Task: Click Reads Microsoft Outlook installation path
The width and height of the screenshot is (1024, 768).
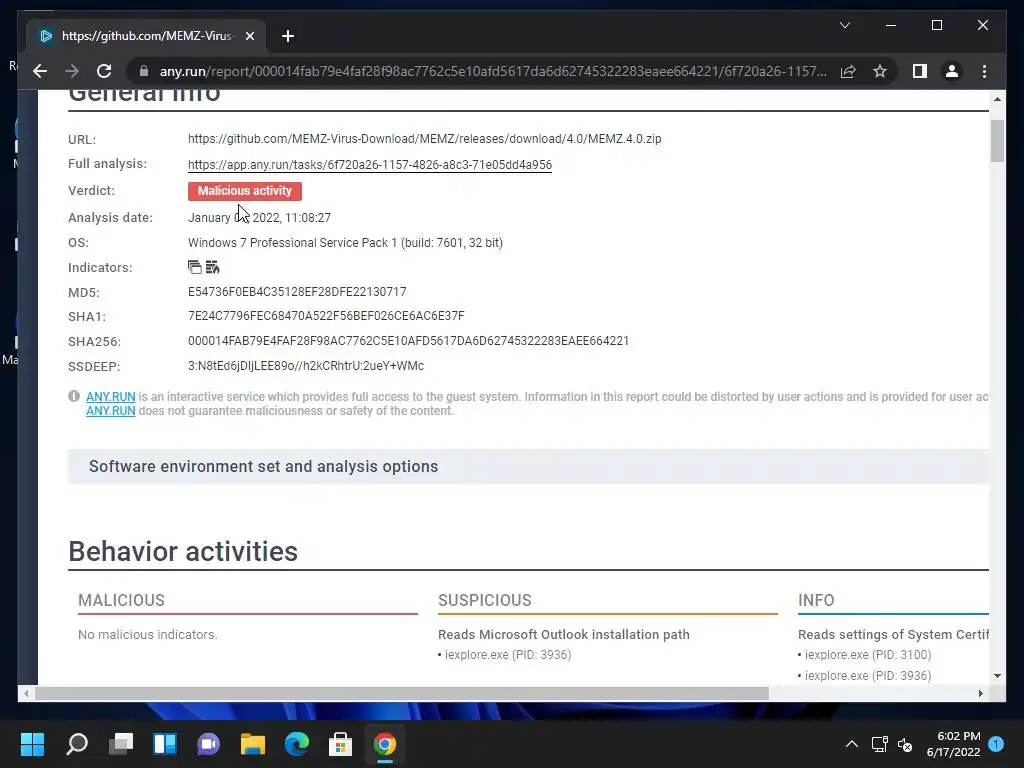Action: point(564,634)
